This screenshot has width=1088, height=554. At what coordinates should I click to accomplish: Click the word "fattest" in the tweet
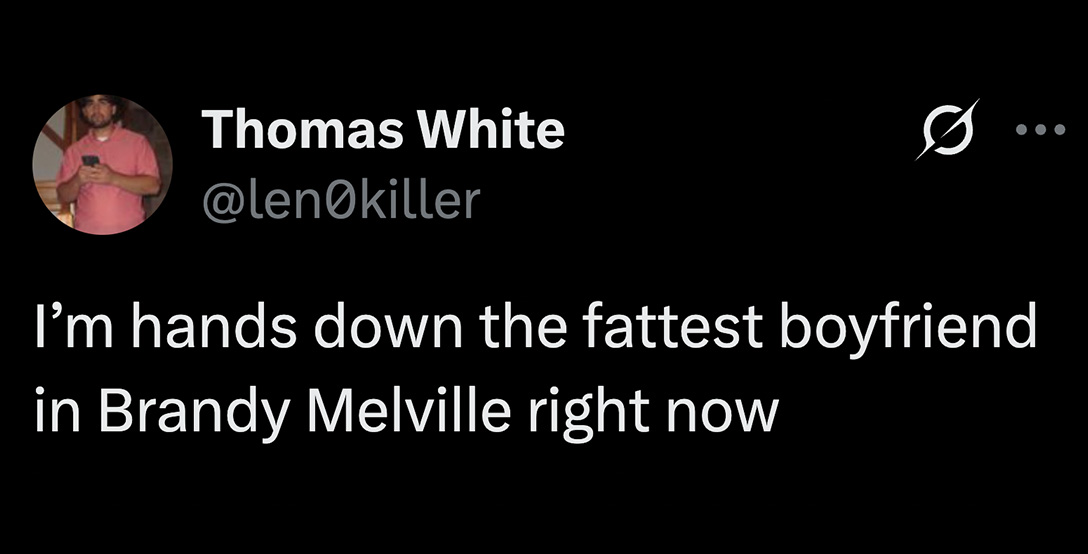tap(677, 329)
